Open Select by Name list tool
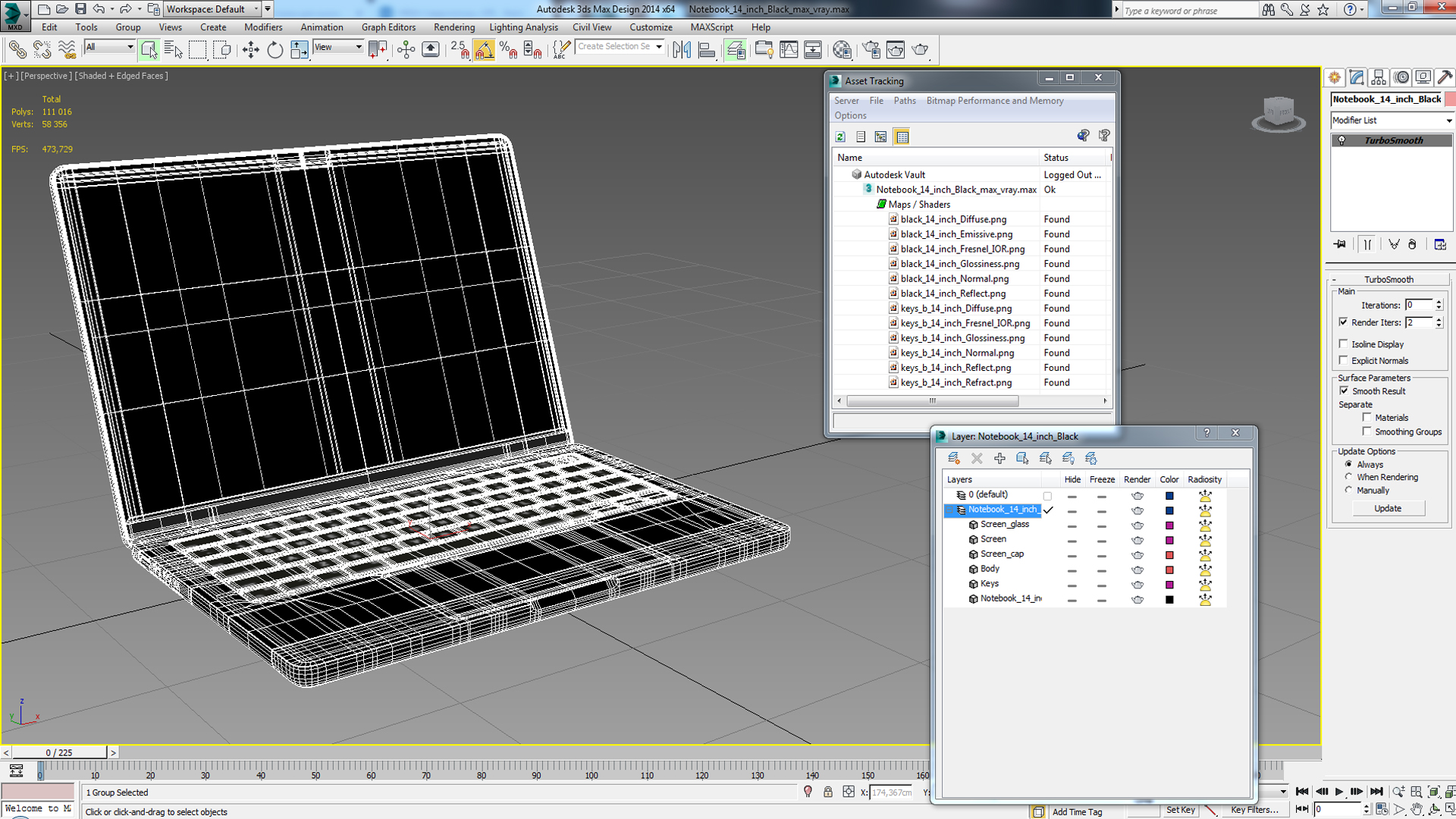The image size is (1456, 819). (173, 50)
